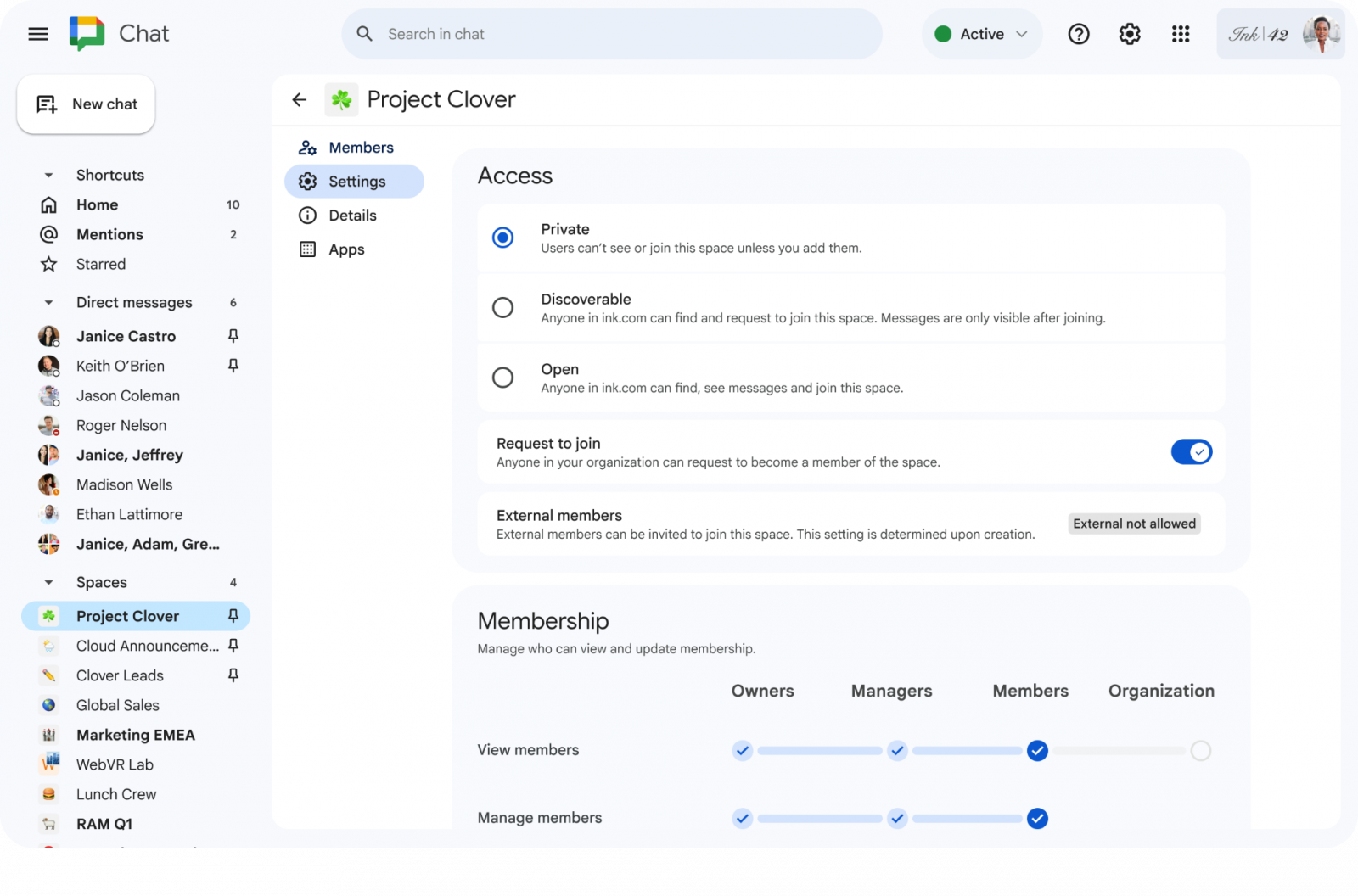
Task: Collapse the Direct messages section
Action: (x=49, y=303)
